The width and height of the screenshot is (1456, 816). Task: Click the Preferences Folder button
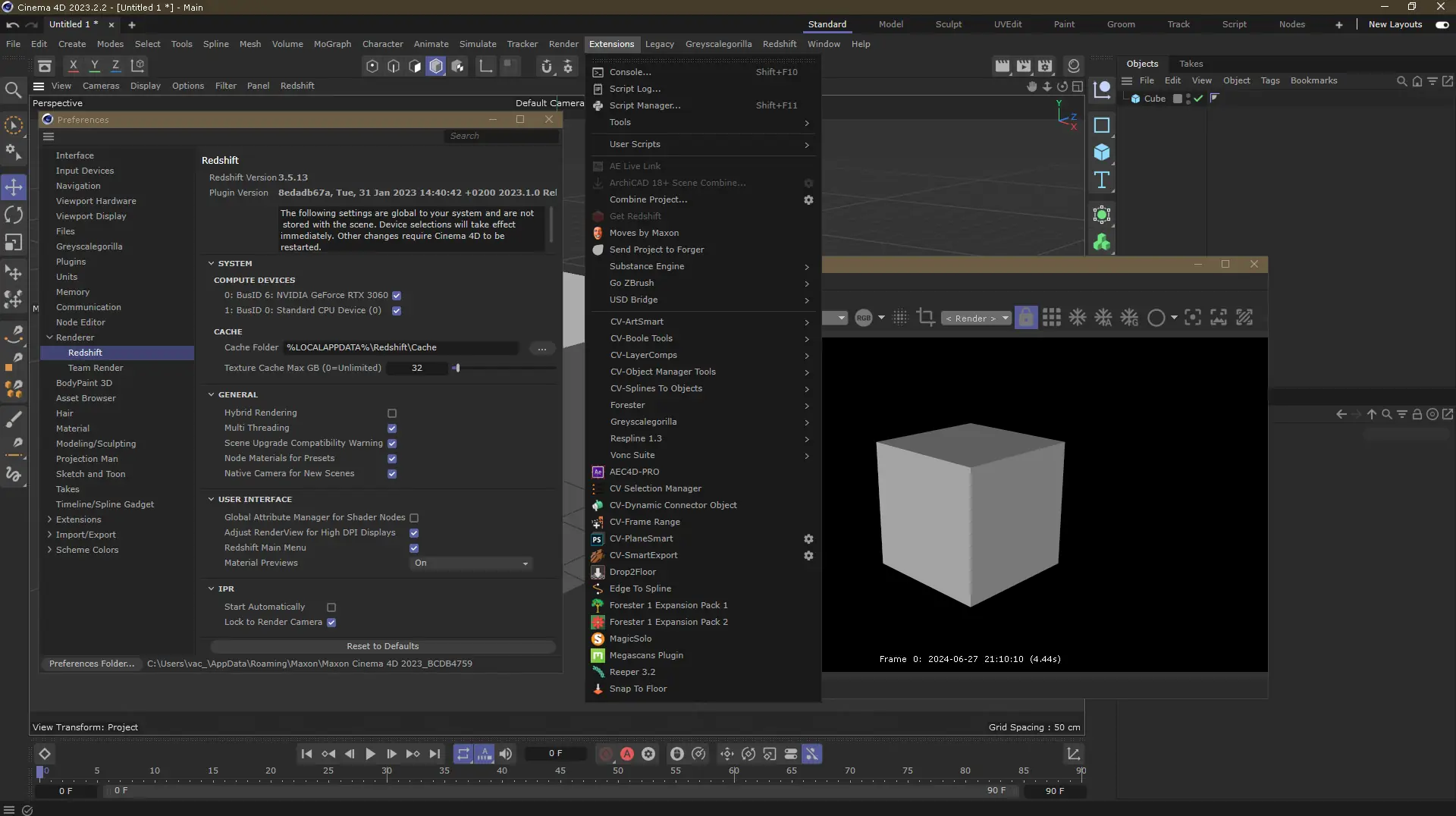click(x=92, y=664)
